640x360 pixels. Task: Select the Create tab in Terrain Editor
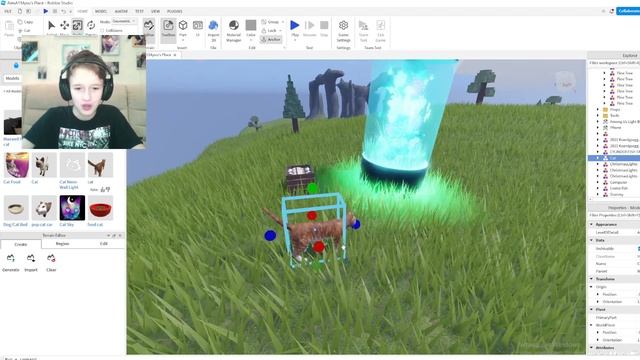tap(21, 244)
